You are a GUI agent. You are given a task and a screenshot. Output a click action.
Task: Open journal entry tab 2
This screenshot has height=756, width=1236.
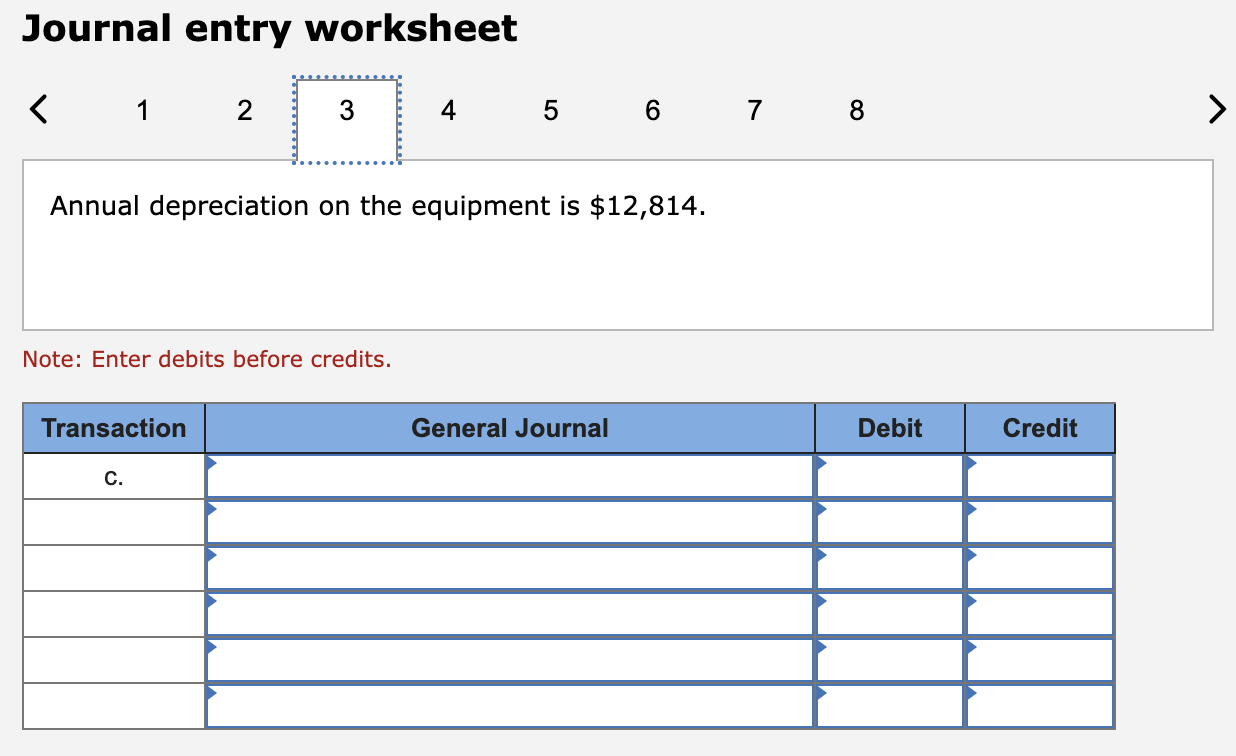[x=245, y=110]
